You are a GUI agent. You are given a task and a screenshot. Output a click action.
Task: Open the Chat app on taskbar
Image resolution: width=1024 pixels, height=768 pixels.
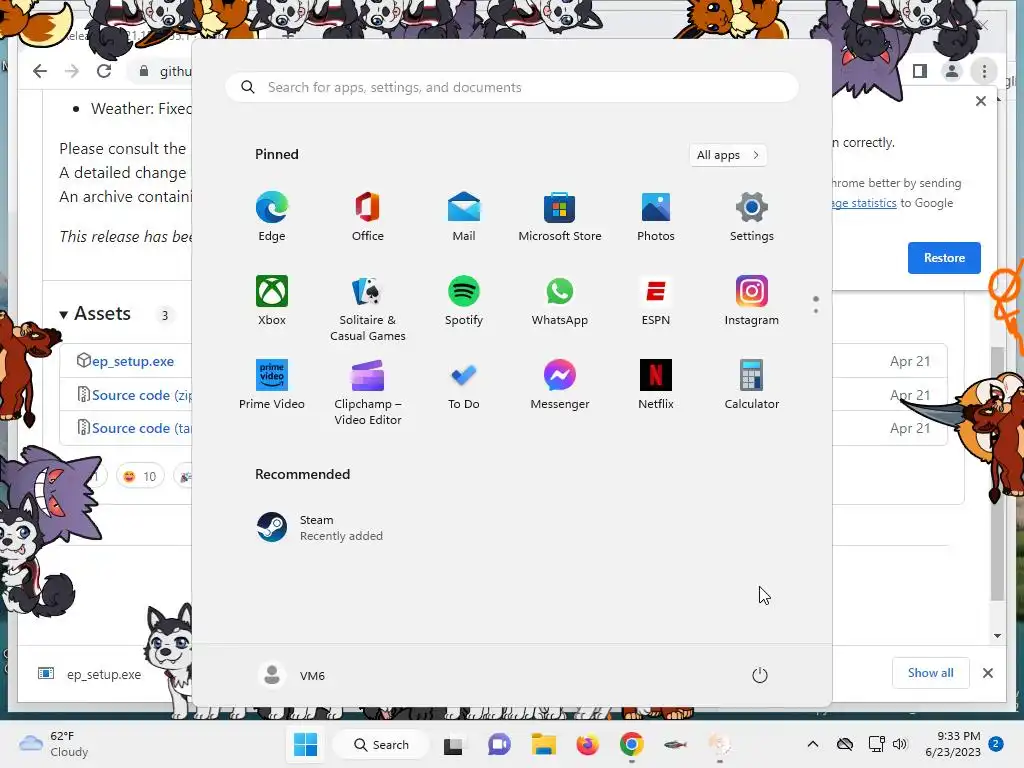coord(499,744)
